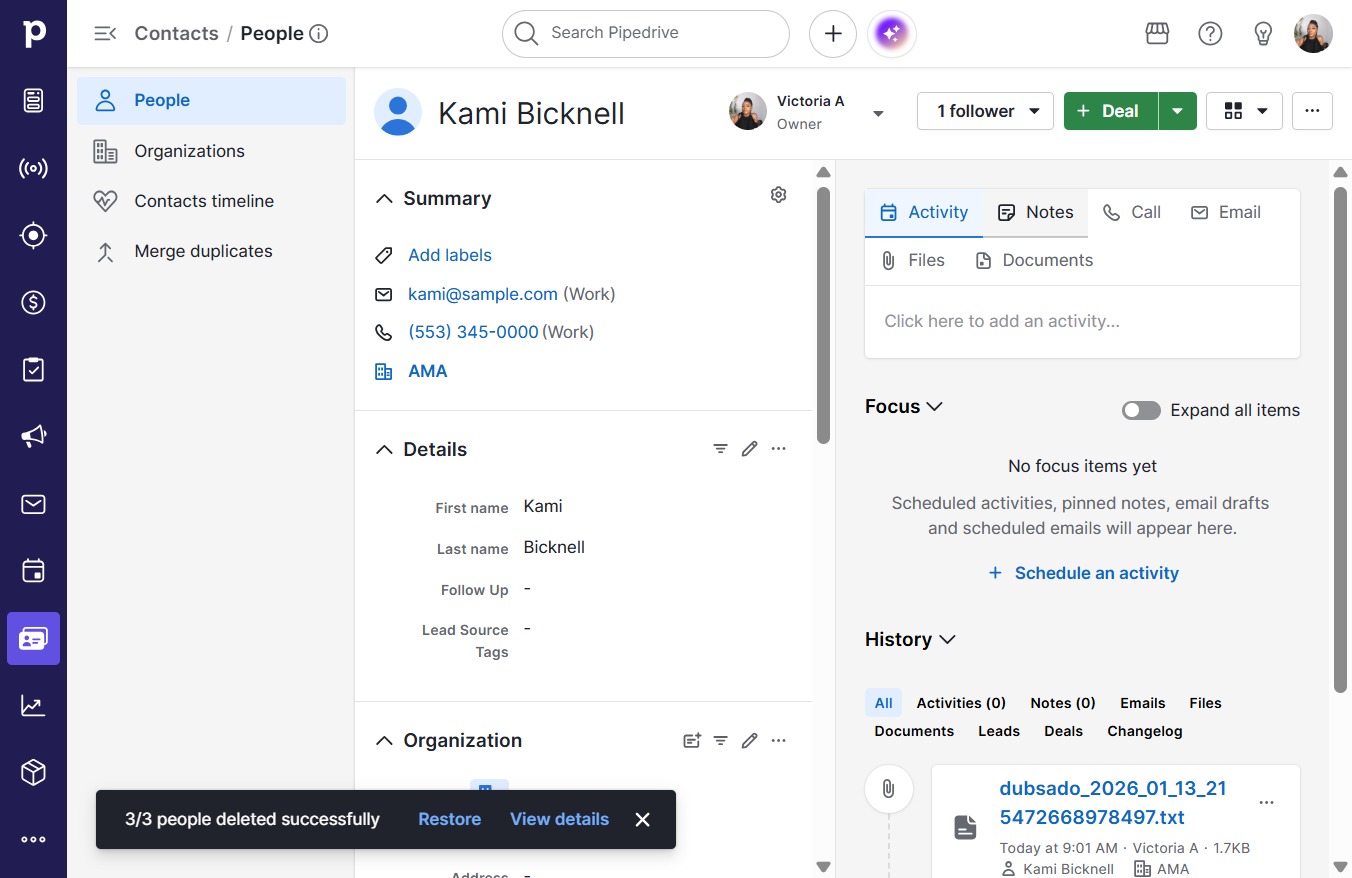Switch to the Files tab in the activity composer

[912, 260]
